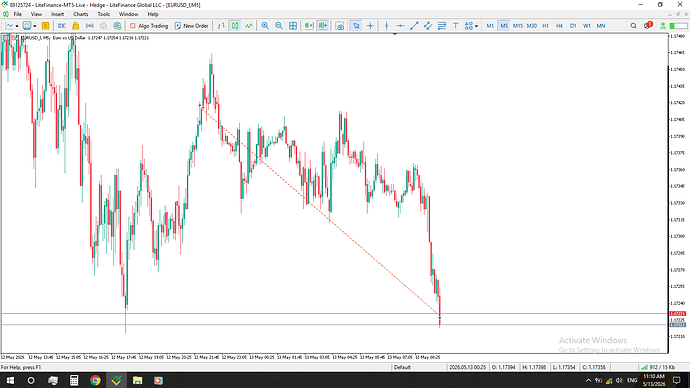Open the yellow Market Watch symbols icon

(45, 26)
